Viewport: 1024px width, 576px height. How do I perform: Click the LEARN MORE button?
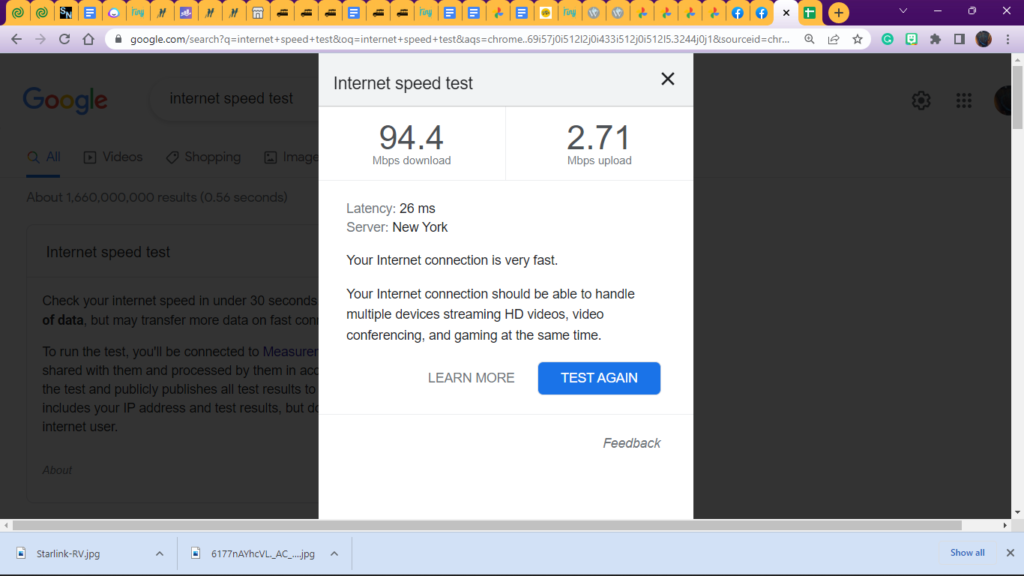[471, 378]
